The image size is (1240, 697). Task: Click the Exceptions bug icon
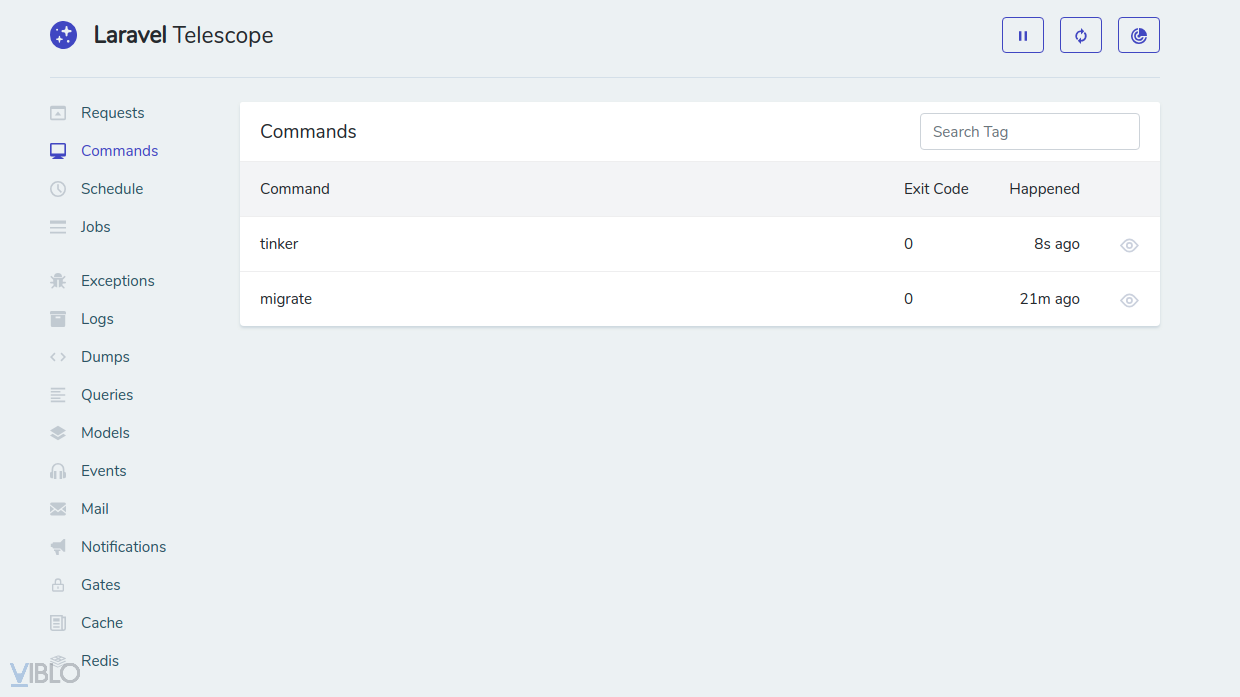(x=58, y=281)
